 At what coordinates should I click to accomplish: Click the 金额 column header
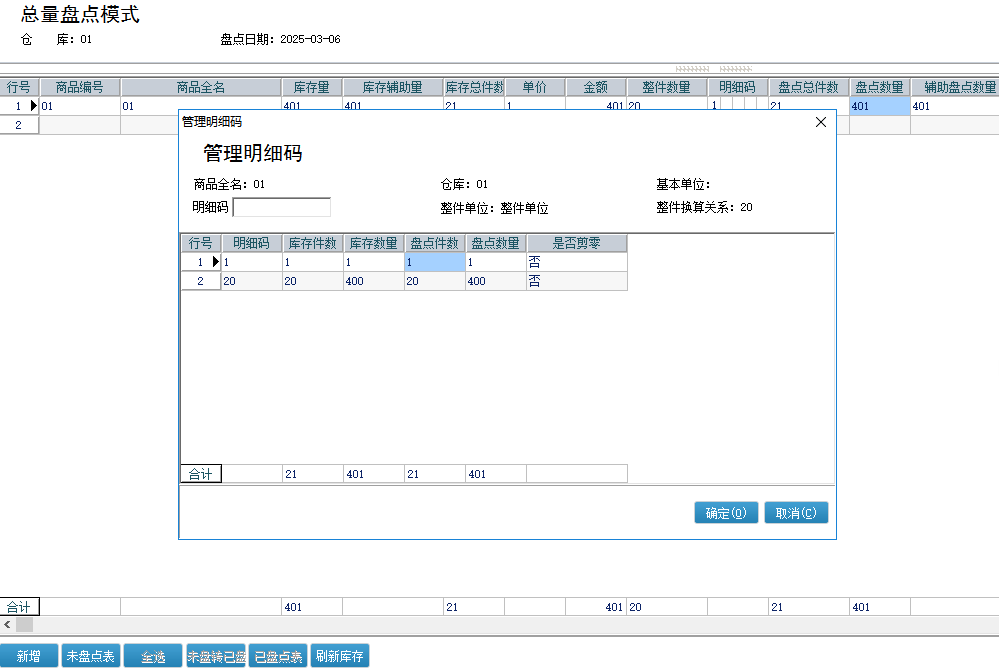pyautogui.click(x=596, y=87)
